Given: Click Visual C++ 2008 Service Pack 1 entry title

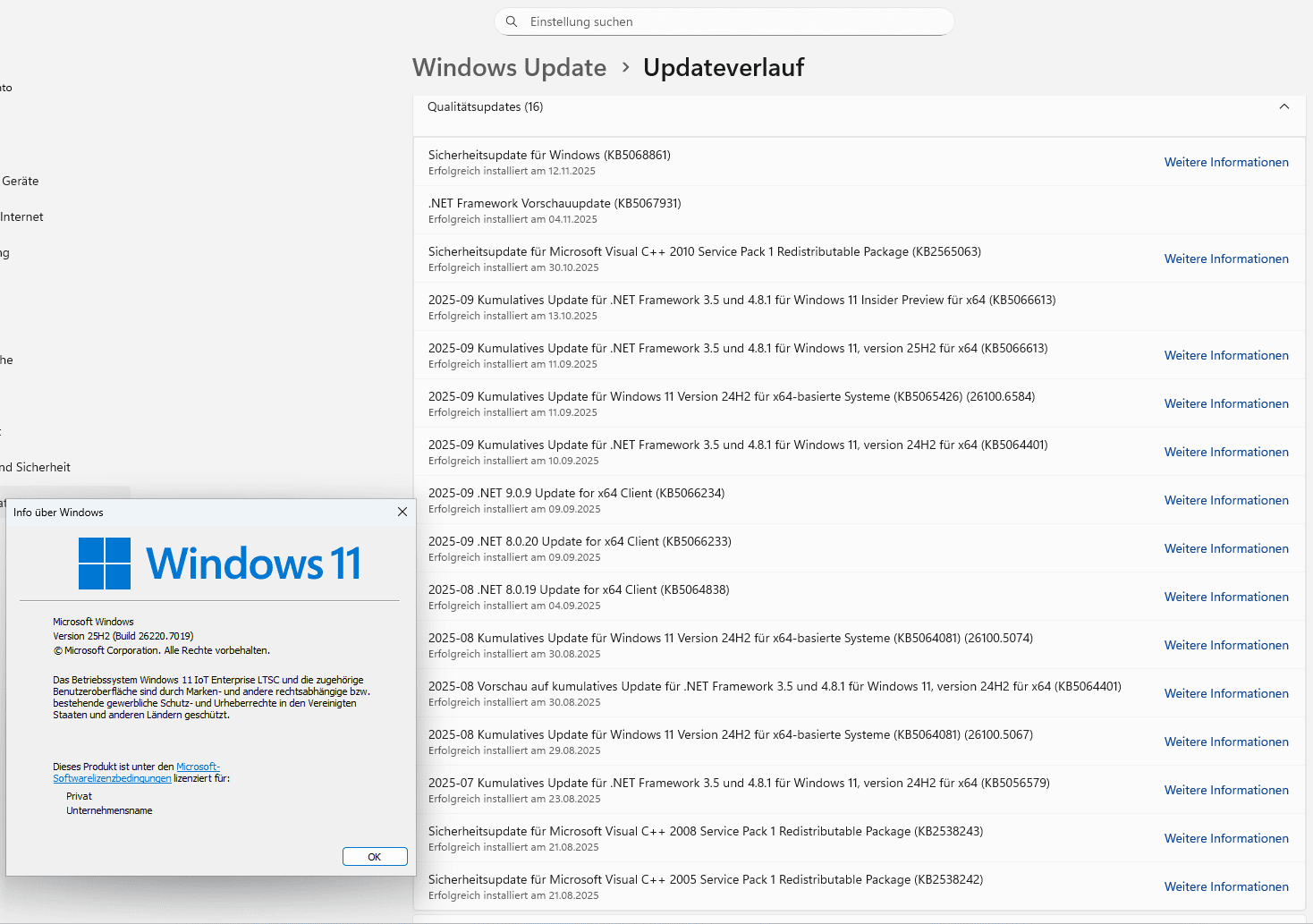Looking at the screenshot, I should pos(706,831).
